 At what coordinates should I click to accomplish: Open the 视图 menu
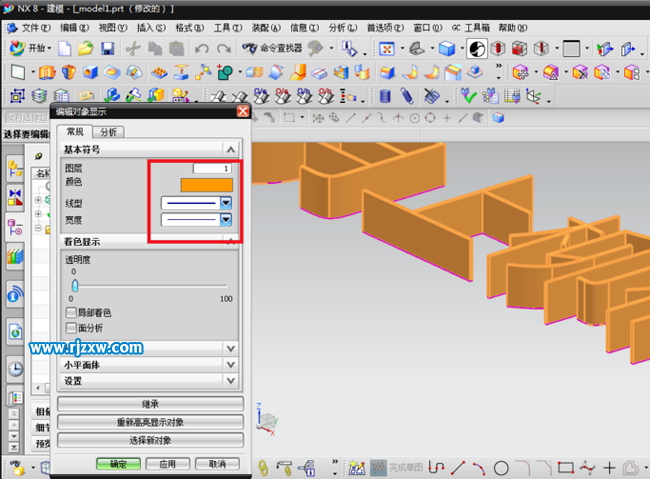pyautogui.click(x=113, y=28)
